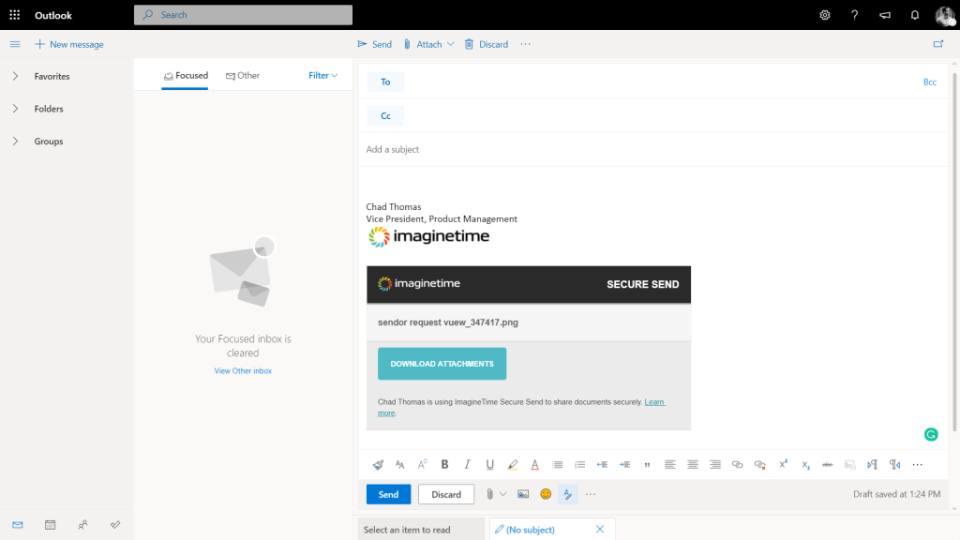Toggle bulleted list
This screenshot has height=540, width=960.
pyautogui.click(x=557, y=465)
